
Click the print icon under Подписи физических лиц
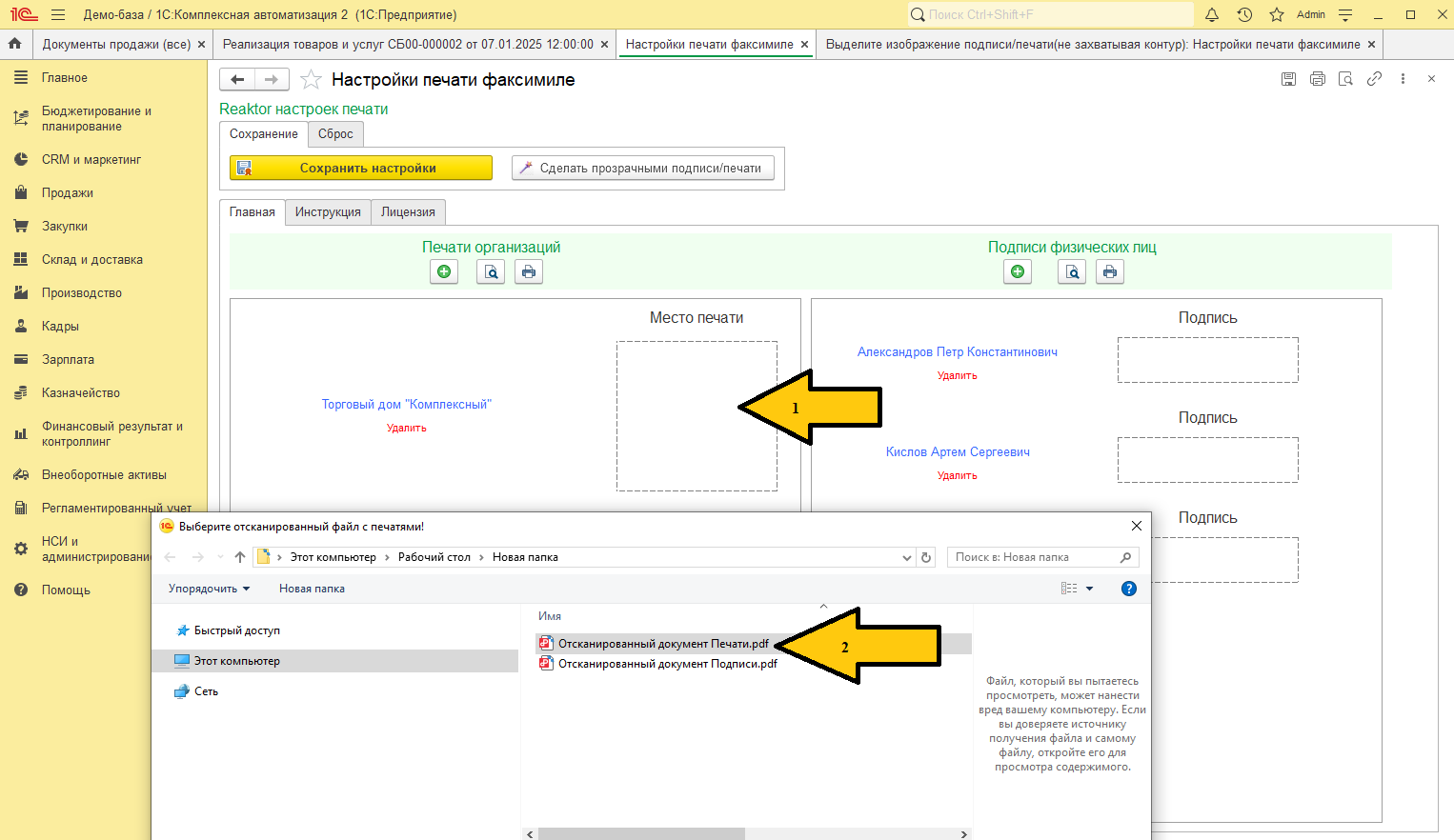pos(1110,272)
